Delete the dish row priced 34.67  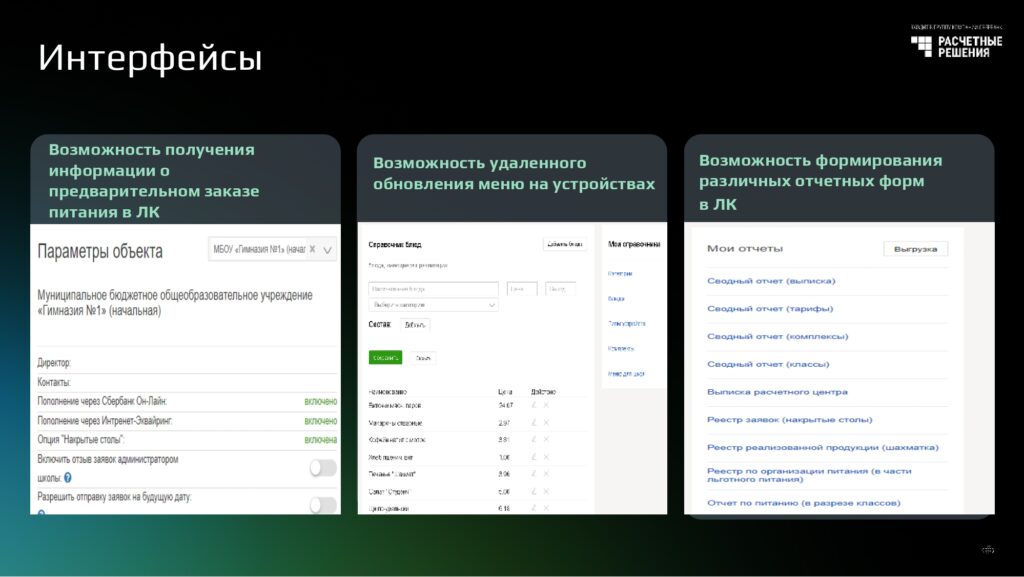coord(546,405)
